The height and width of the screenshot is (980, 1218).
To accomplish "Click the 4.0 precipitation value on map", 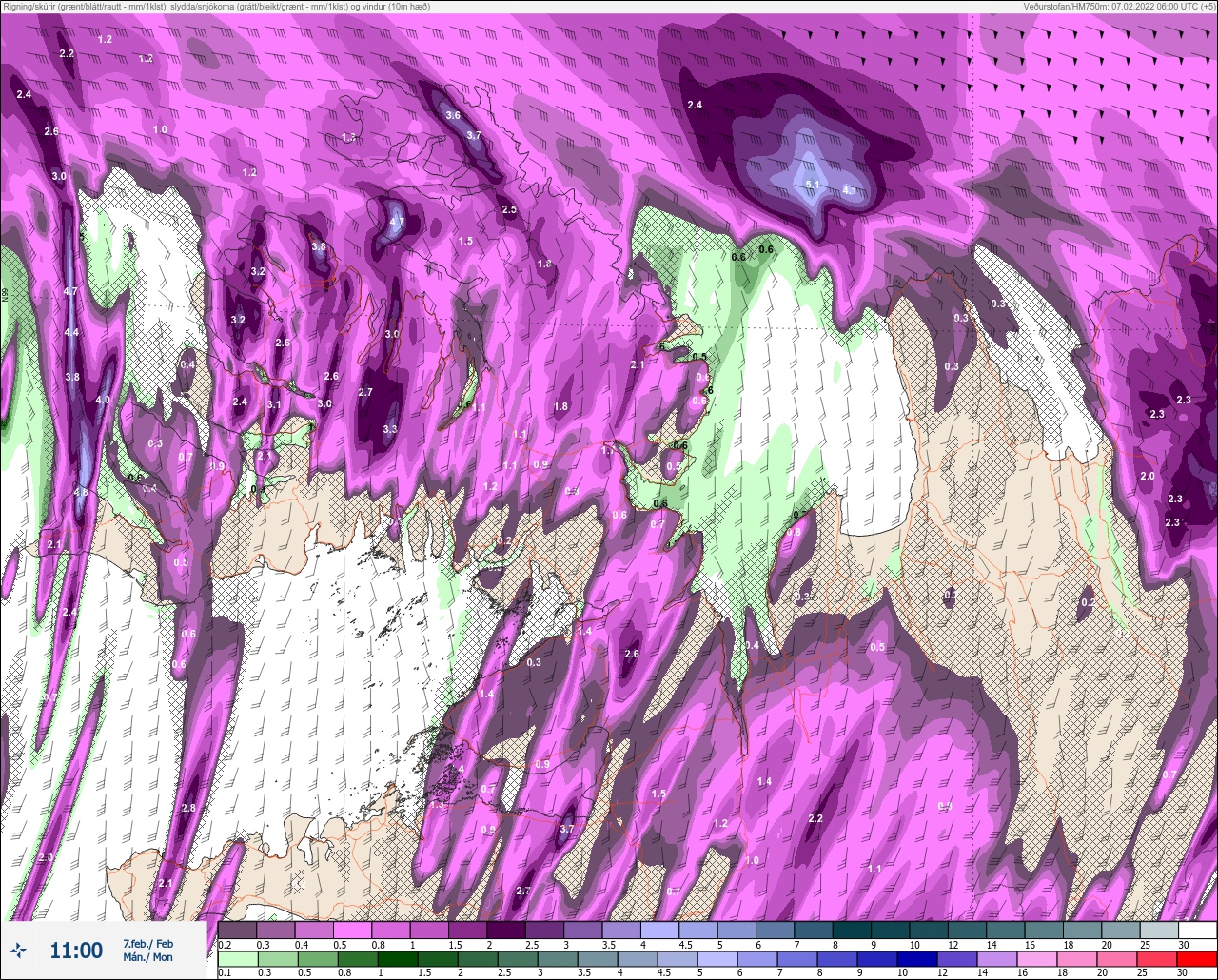I will click(x=103, y=400).
